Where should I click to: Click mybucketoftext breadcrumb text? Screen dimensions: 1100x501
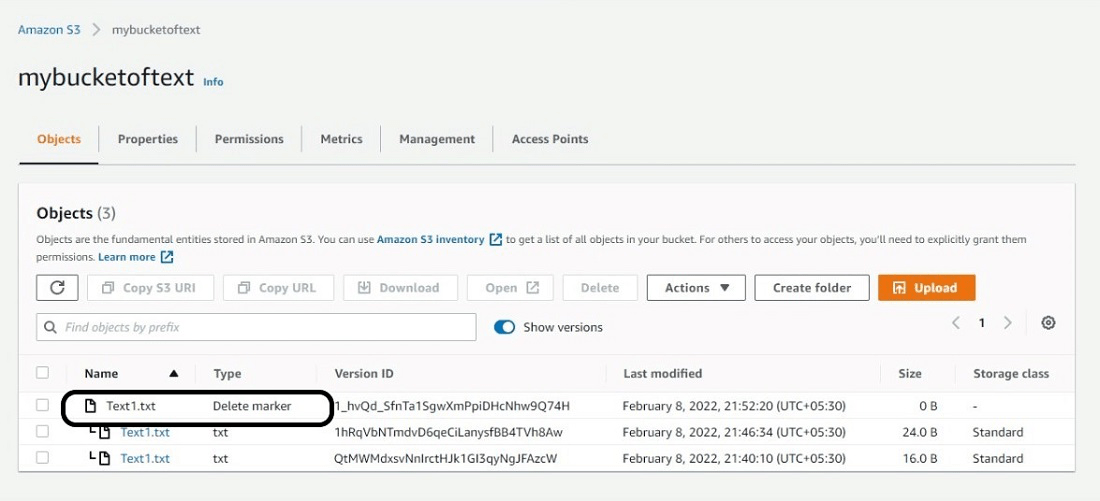156,30
